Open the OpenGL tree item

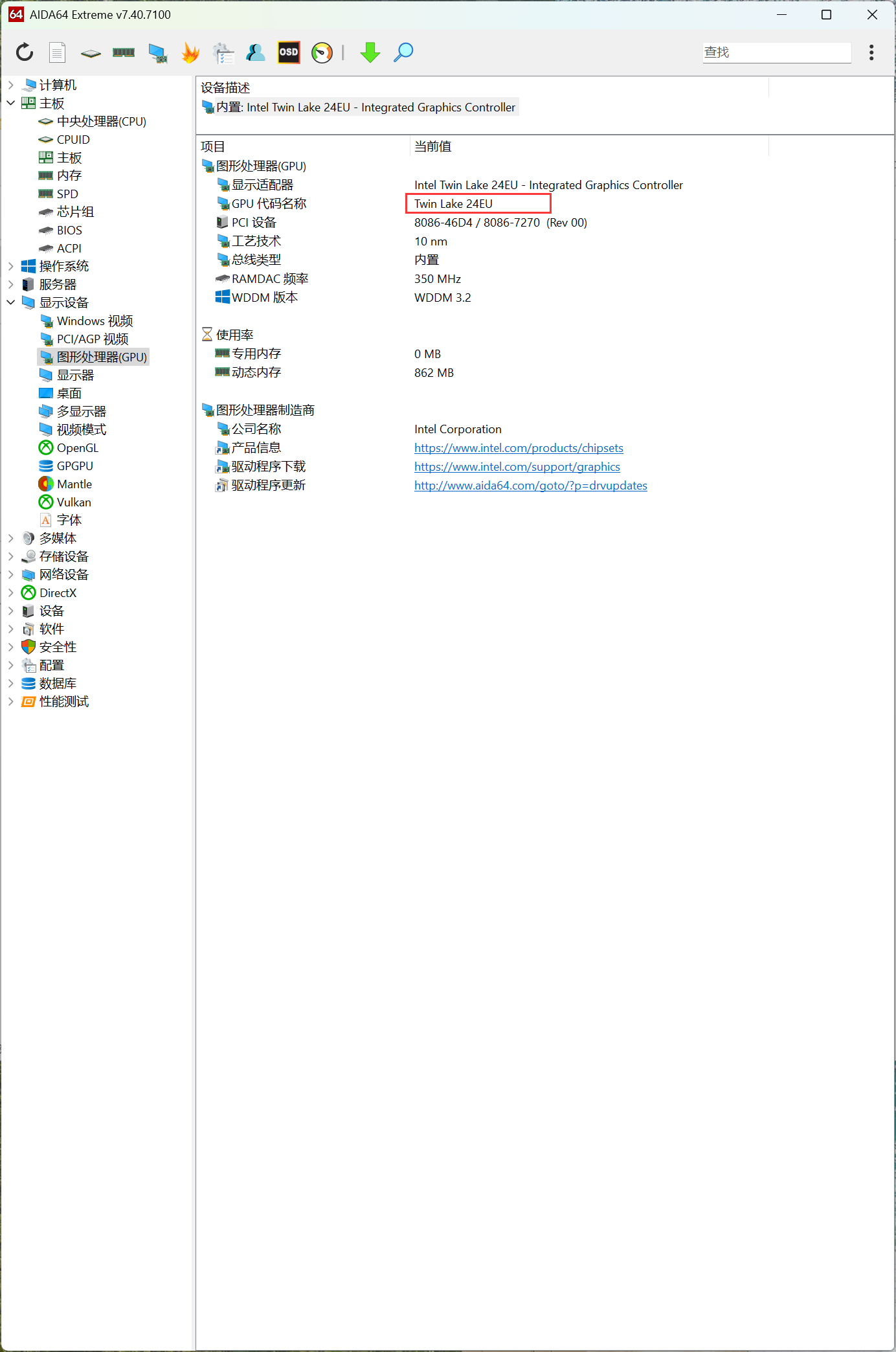tap(69, 447)
